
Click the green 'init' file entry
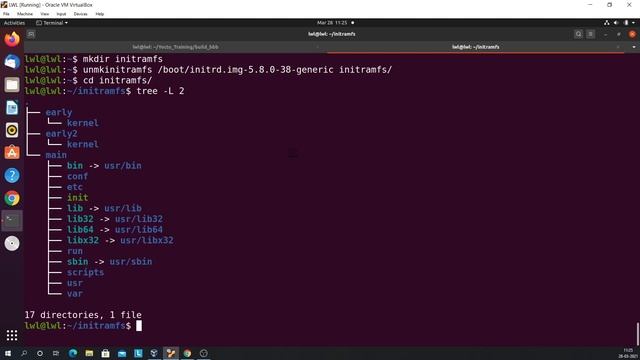pos(78,198)
